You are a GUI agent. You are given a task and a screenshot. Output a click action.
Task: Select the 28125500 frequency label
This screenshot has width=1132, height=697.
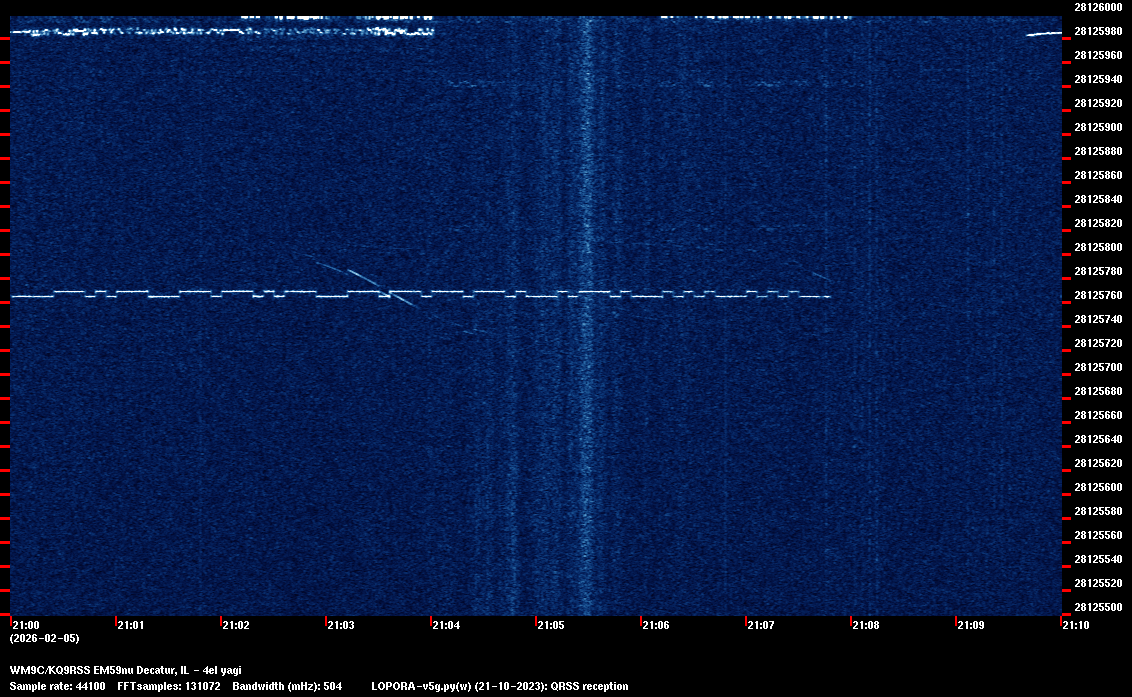click(x=1097, y=607)
